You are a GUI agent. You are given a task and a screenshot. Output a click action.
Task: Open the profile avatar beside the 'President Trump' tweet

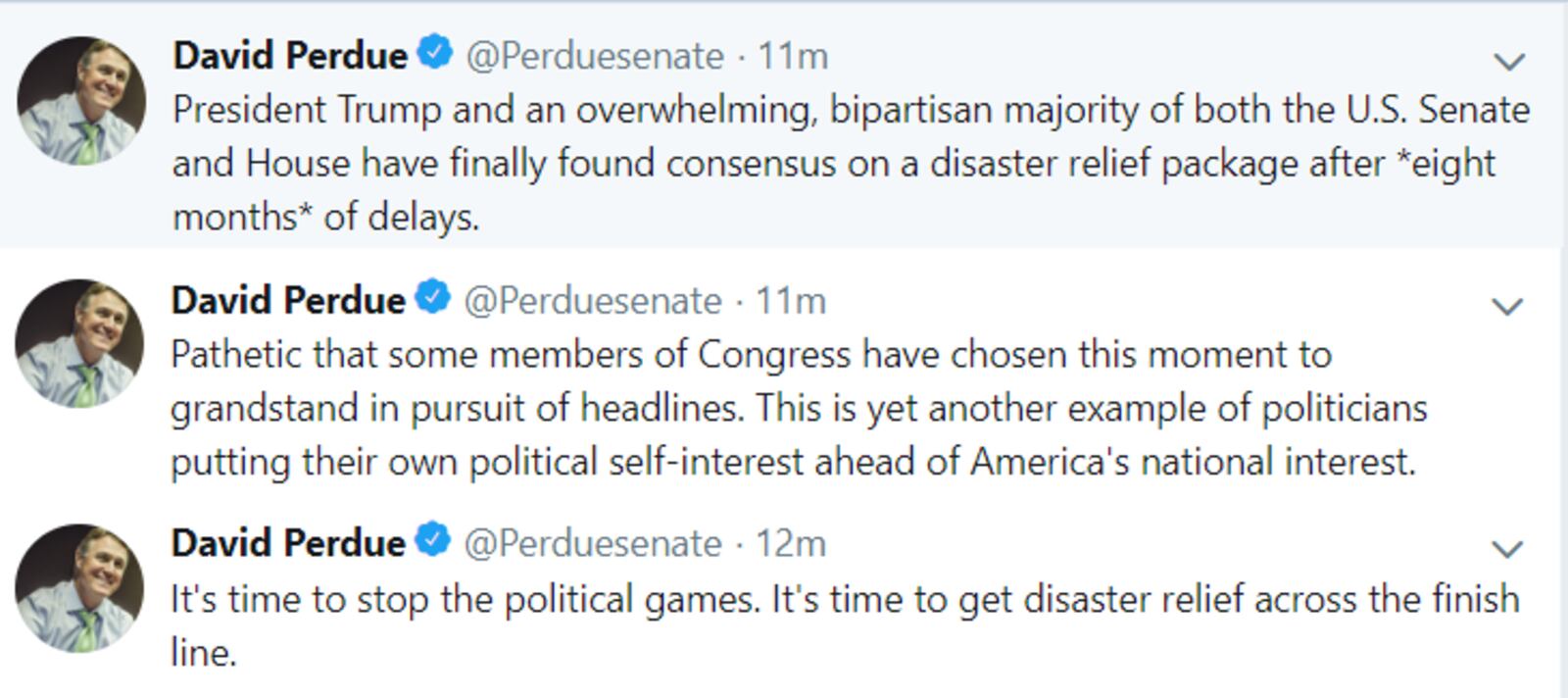81,100
